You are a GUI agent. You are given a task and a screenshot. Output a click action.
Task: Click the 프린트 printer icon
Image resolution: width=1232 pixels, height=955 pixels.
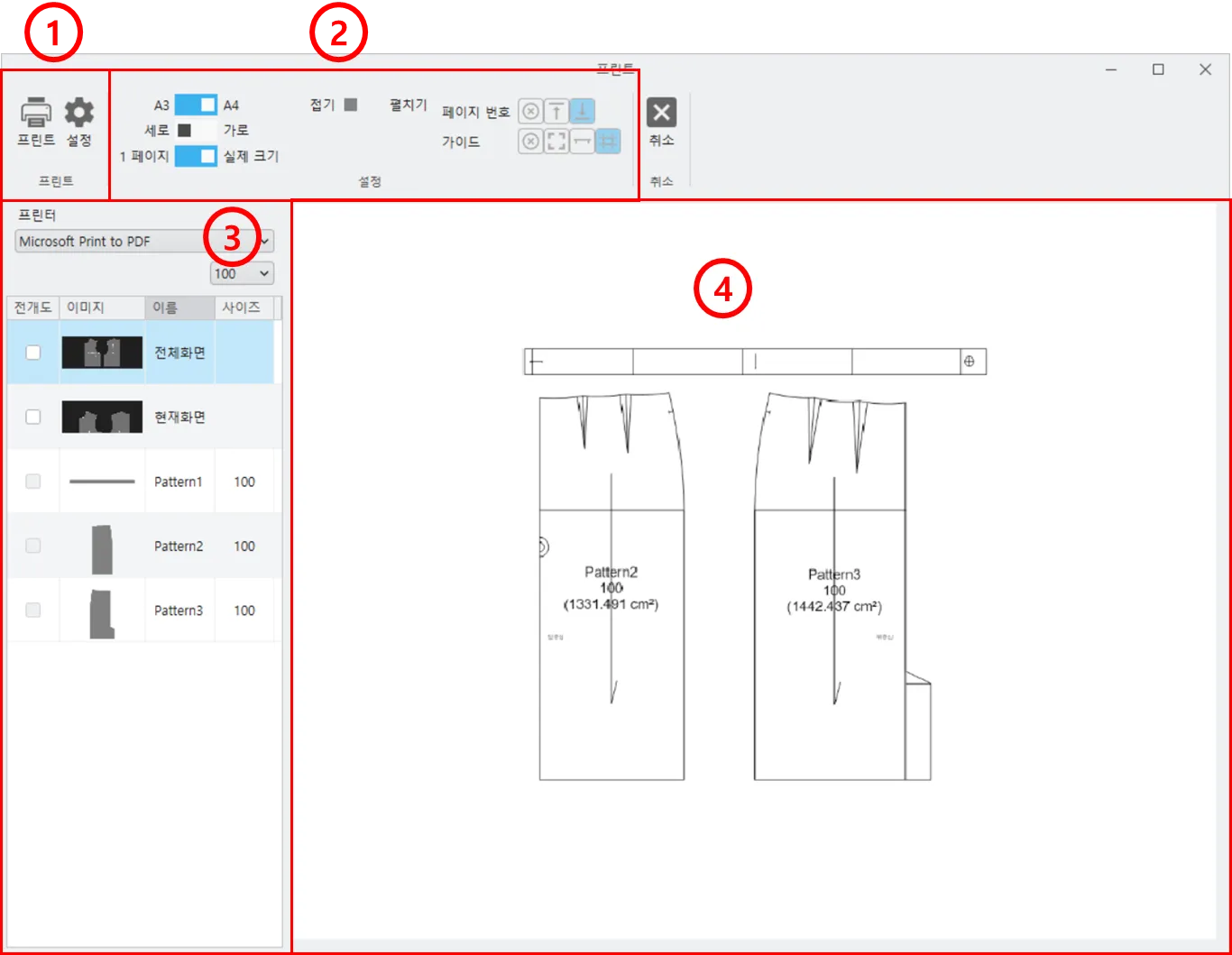[36, 113]
